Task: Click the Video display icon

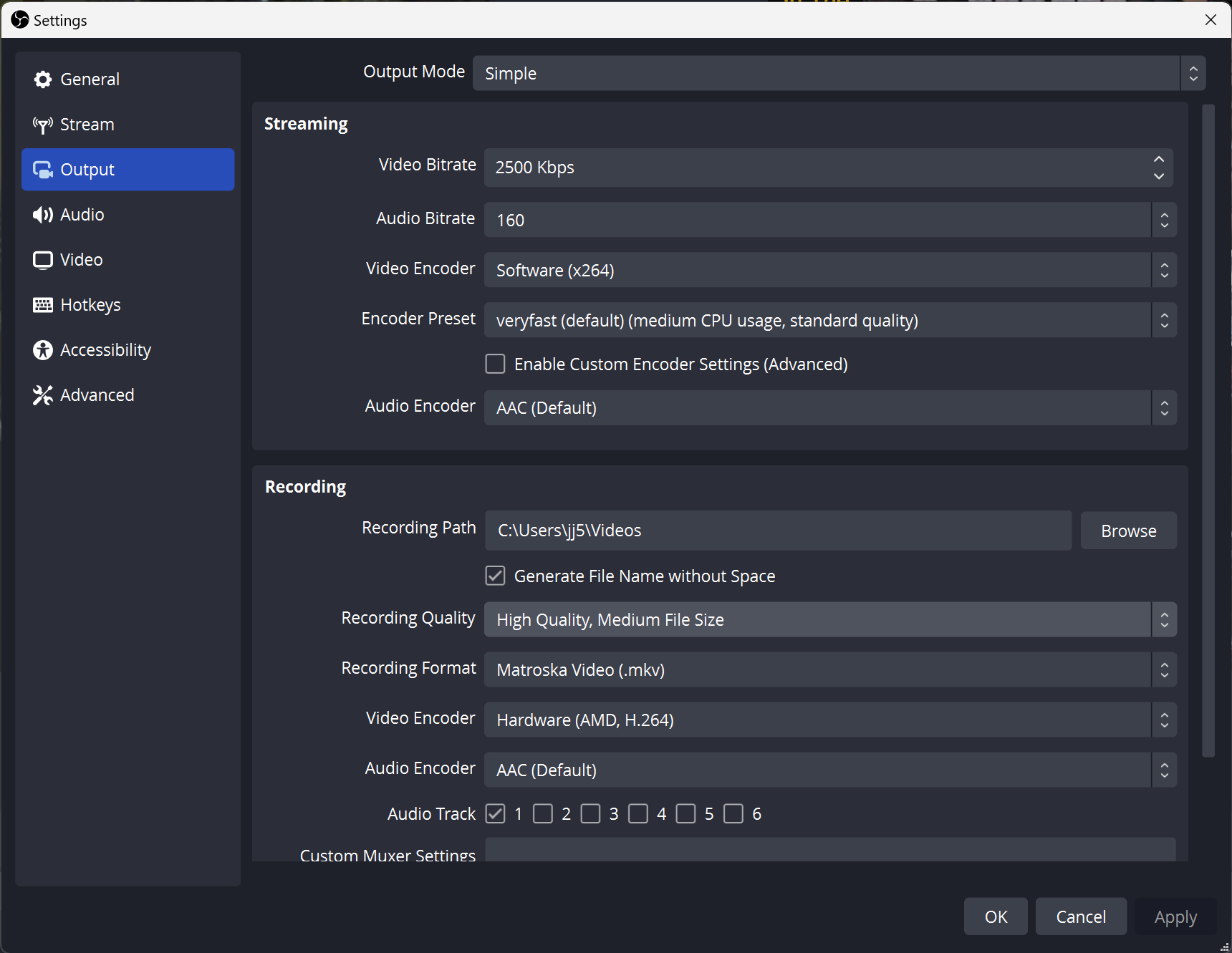Action: 43,260
